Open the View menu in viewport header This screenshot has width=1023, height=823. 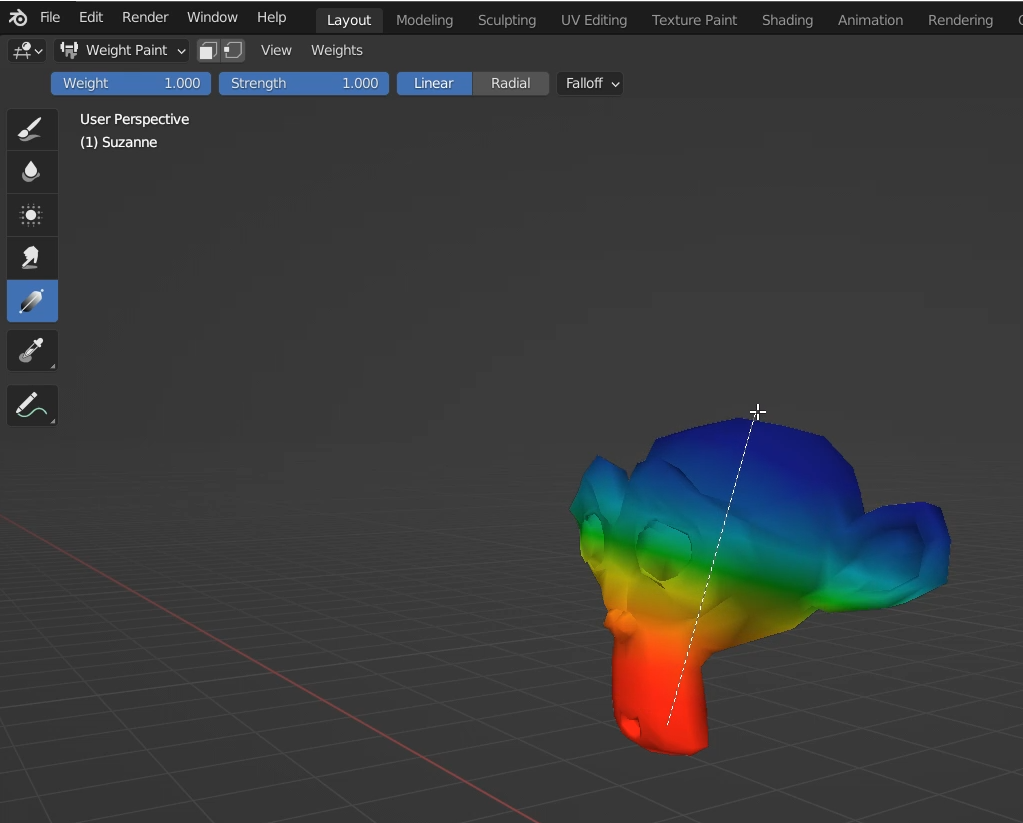click(276, 50)
